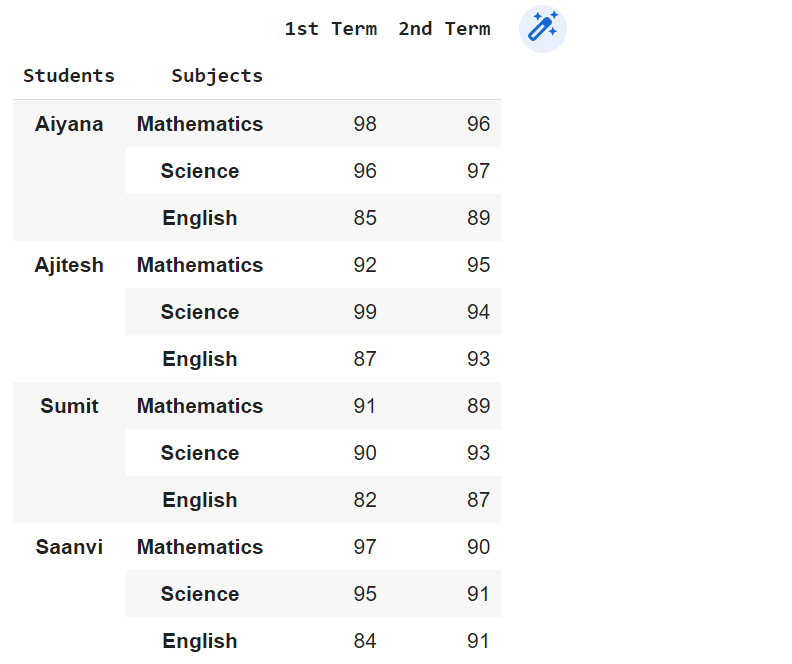Screen dimensions: 792x664
Task: Click Saanvi's Mathematics subject label
Action: pos(200,547)
